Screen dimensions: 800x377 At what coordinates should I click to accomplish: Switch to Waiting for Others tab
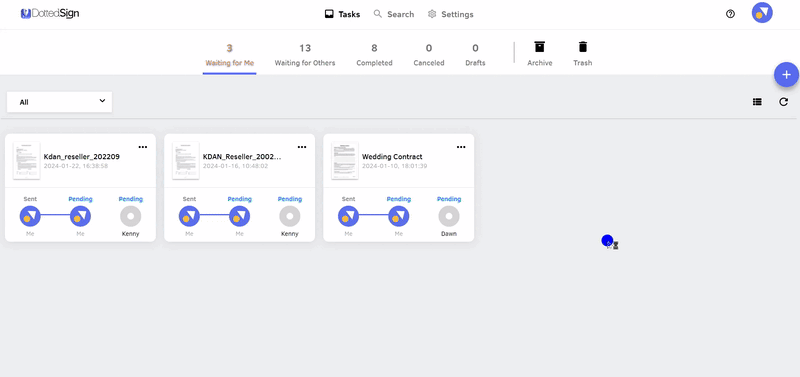(x=305, y=55)
